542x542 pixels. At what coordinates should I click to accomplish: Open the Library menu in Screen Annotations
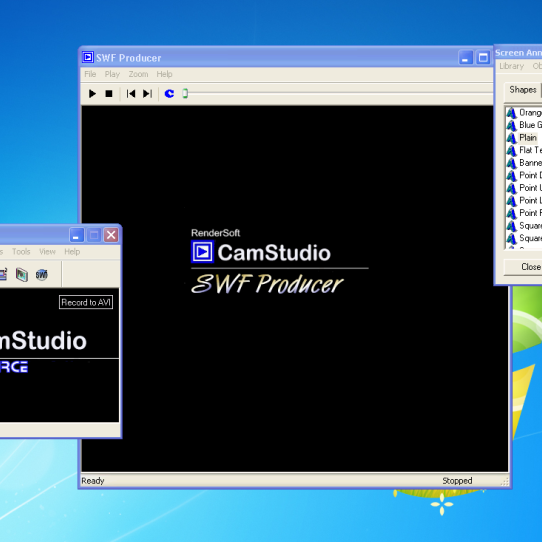[512, 66]
